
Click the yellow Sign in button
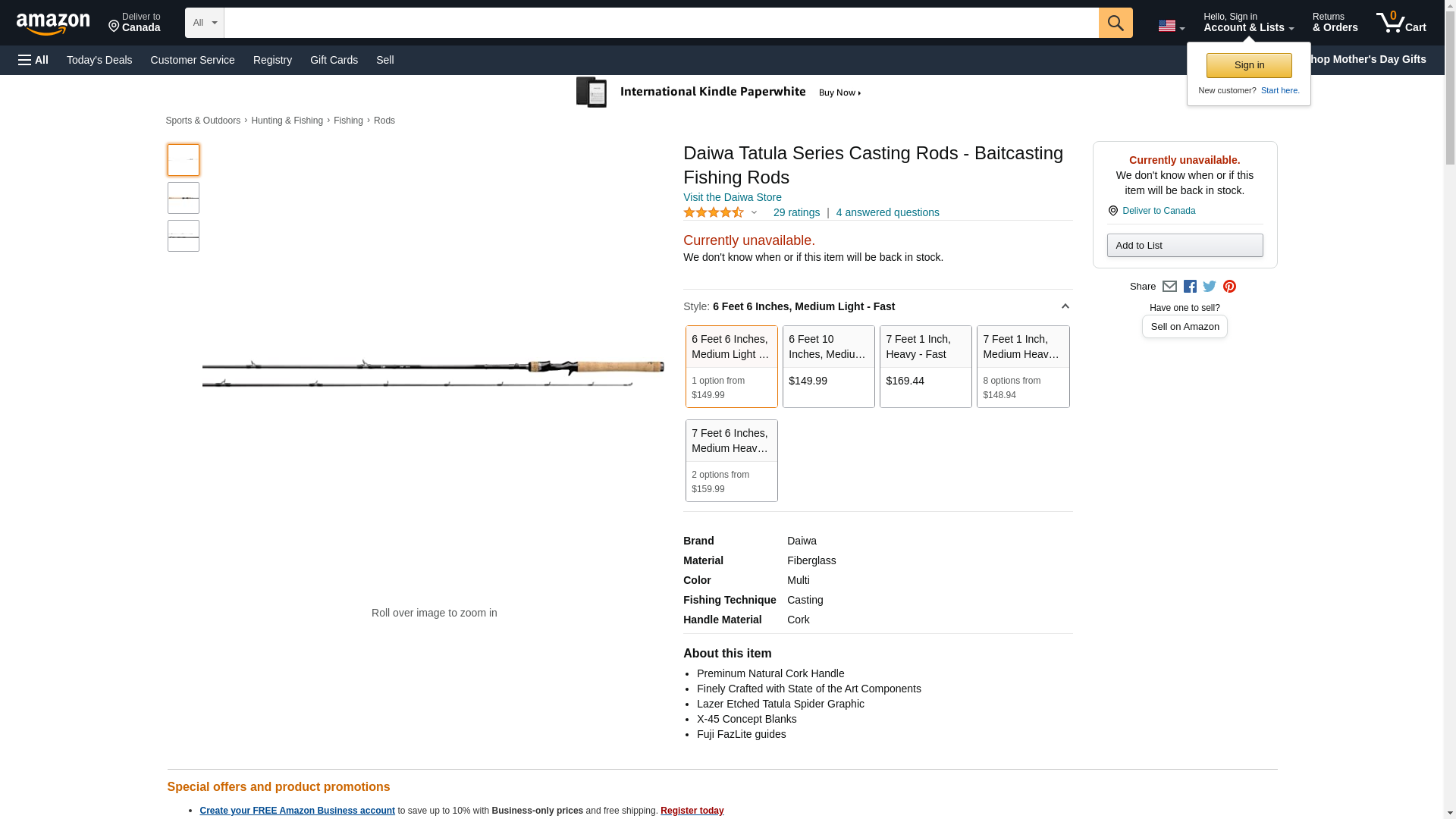click(1248, 65)
